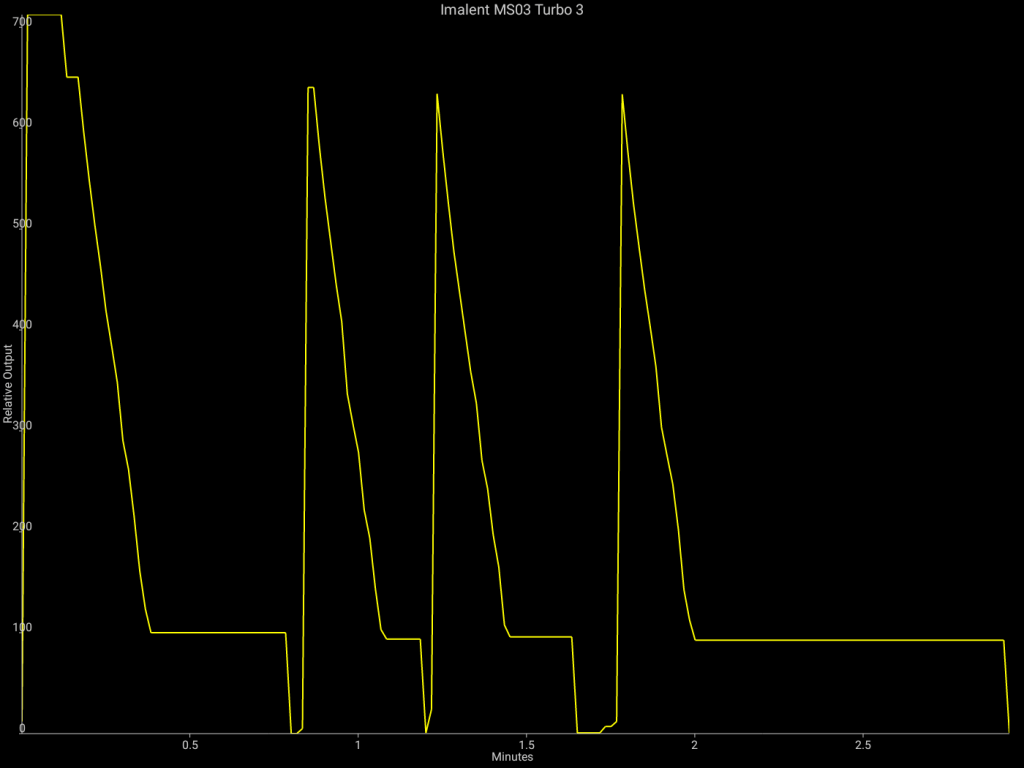Click the 100 y-axis tick label
This screenshot has height=768, width=1024.
pyautogui.click(x=9, y=627)
